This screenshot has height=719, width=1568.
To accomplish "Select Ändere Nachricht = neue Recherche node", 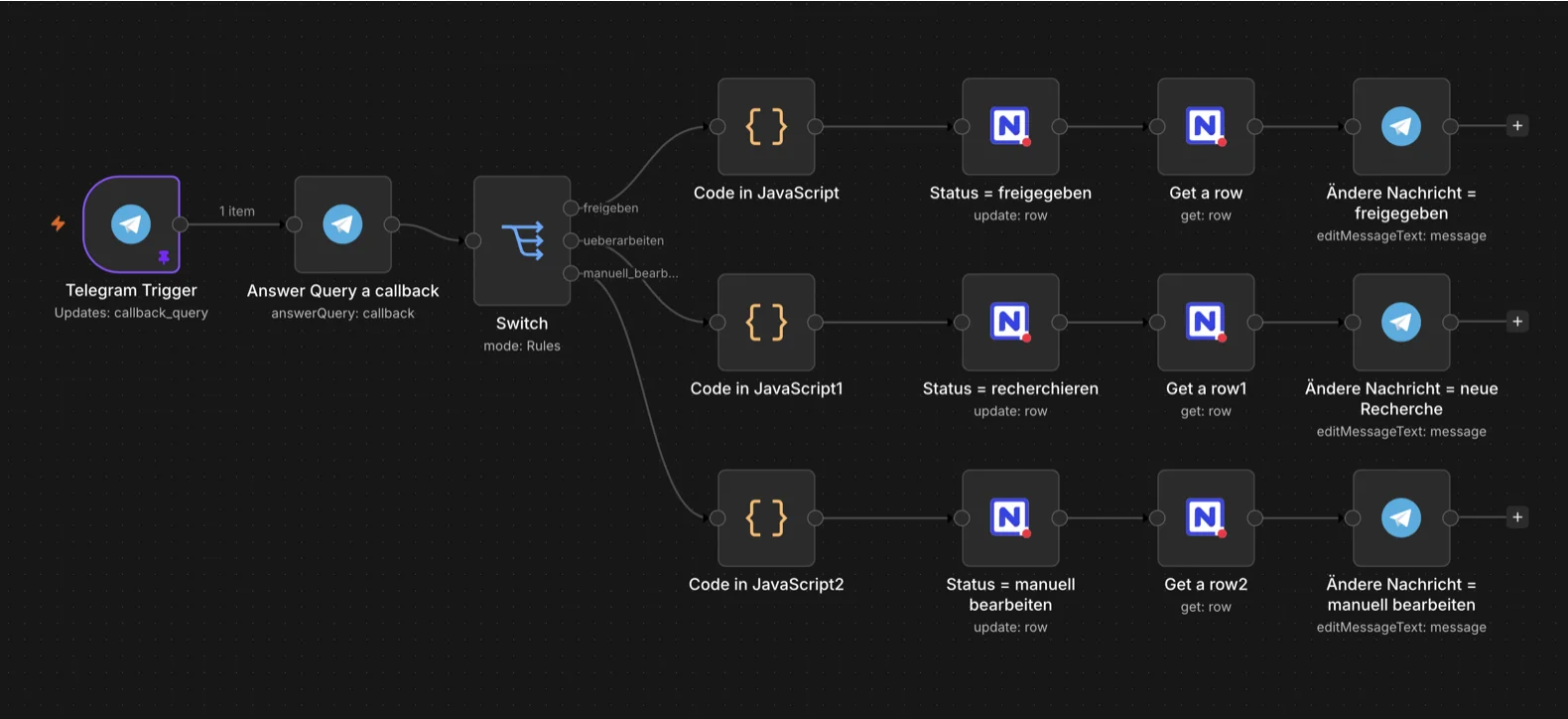I will pyautogui.click(x=1401, y=322).
